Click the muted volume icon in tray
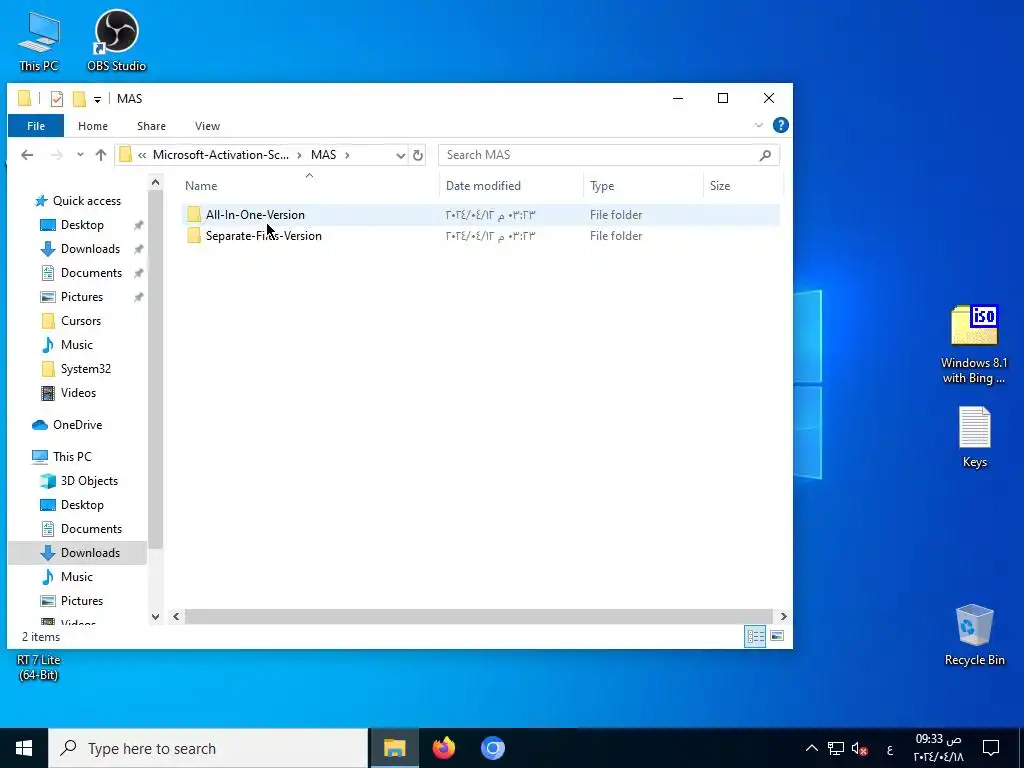 [x=859, y=748]
